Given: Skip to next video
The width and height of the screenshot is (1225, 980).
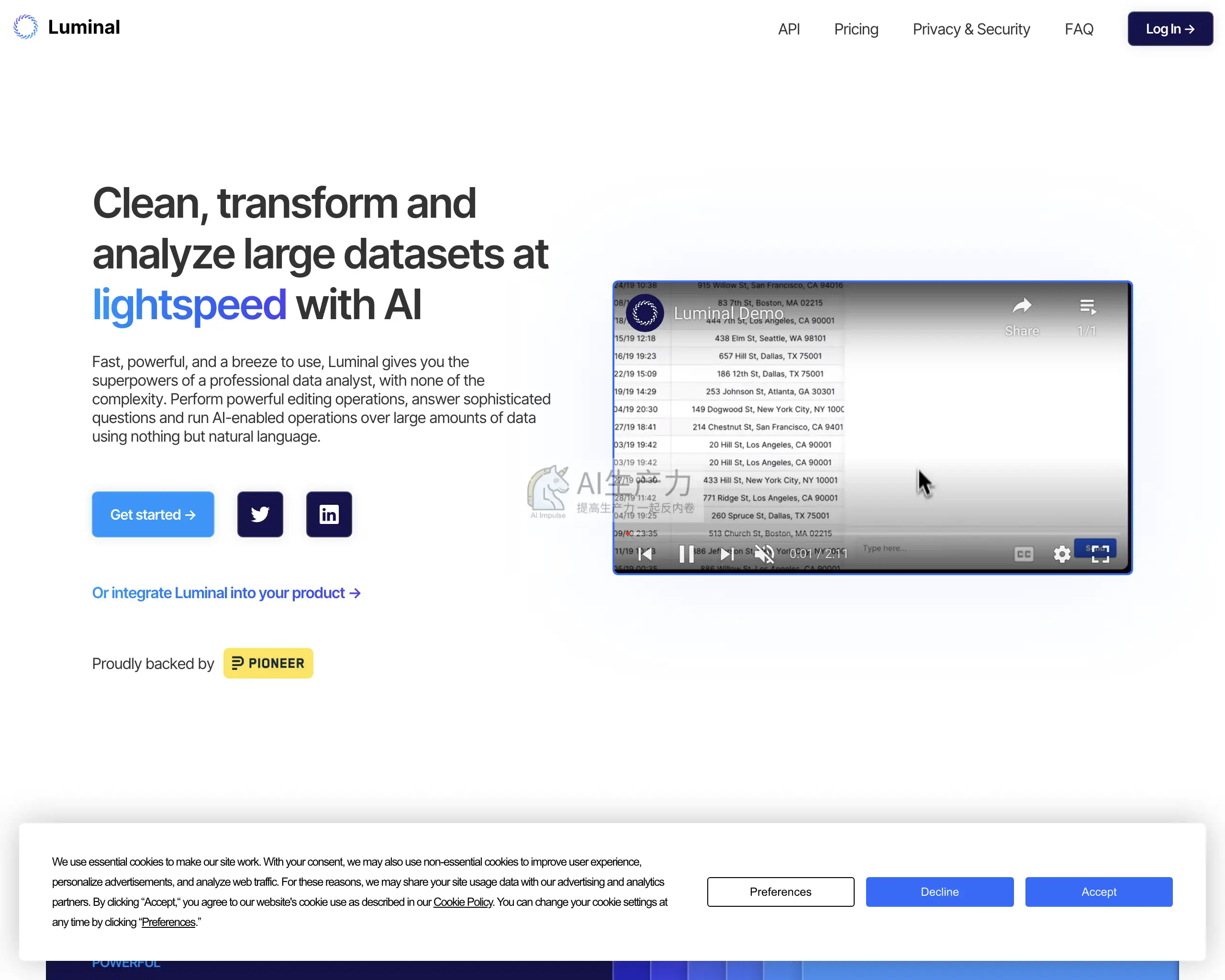Looking at the screenshot, I should click(727, 553).
